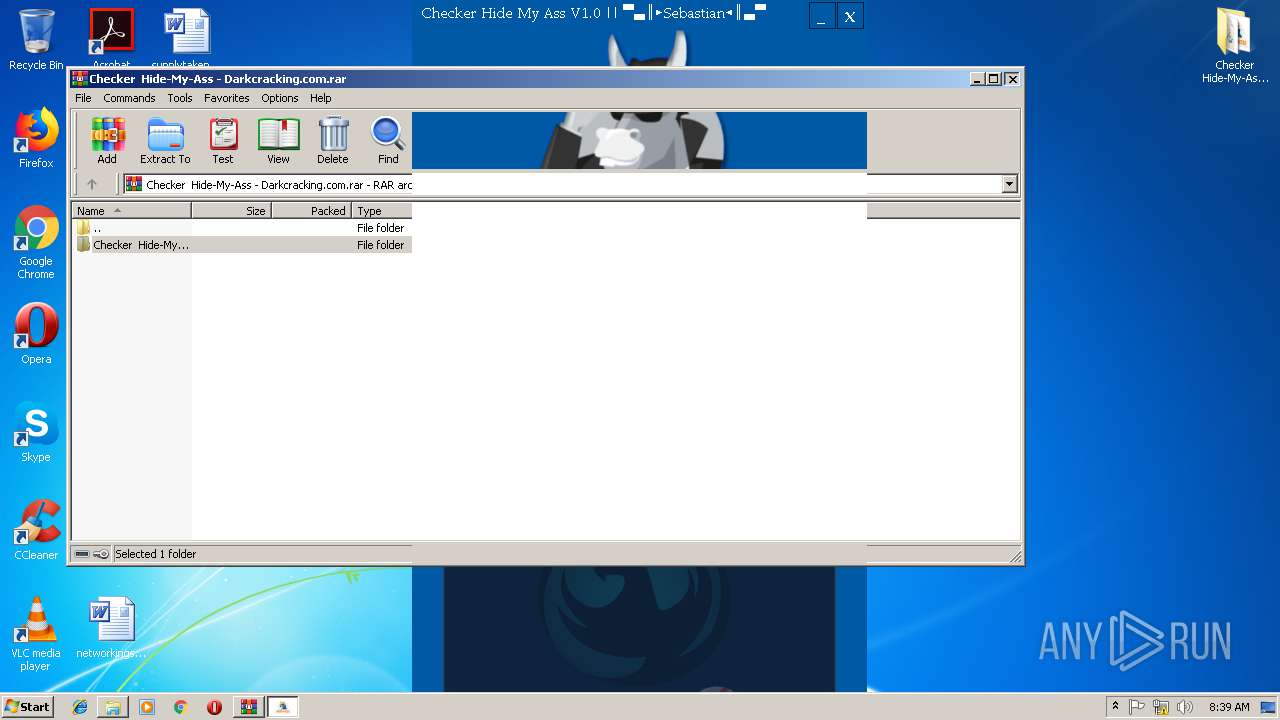Open Internet Explorer from the taskbar
Image resolution: width=1280 pixels, height=720 pixels.
(x=80, y=707)
